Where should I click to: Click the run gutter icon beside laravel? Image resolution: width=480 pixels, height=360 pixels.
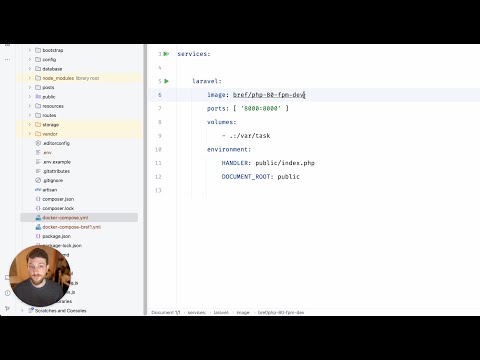166,81
